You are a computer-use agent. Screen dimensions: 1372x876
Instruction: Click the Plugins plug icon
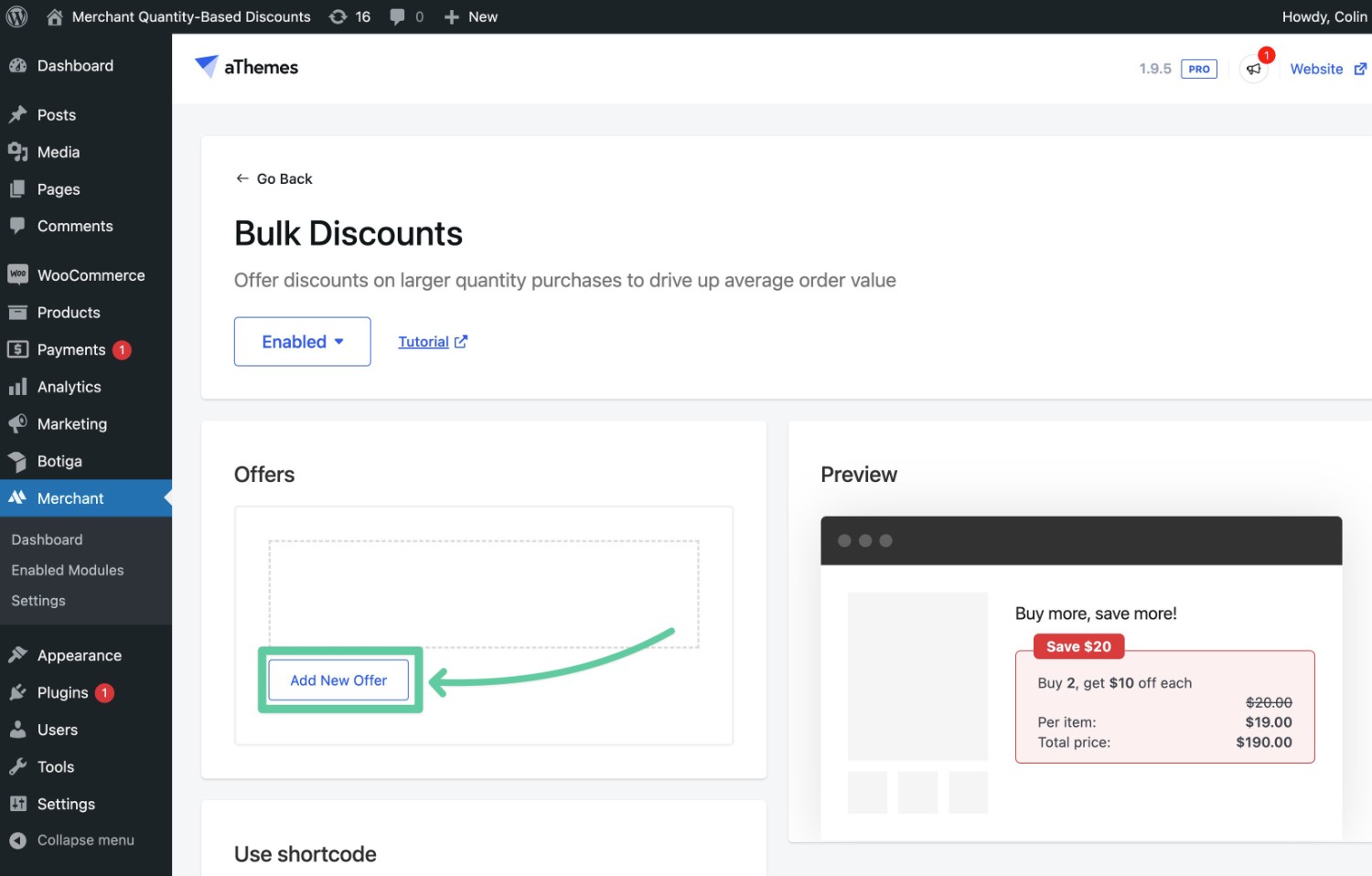point(17,693)
